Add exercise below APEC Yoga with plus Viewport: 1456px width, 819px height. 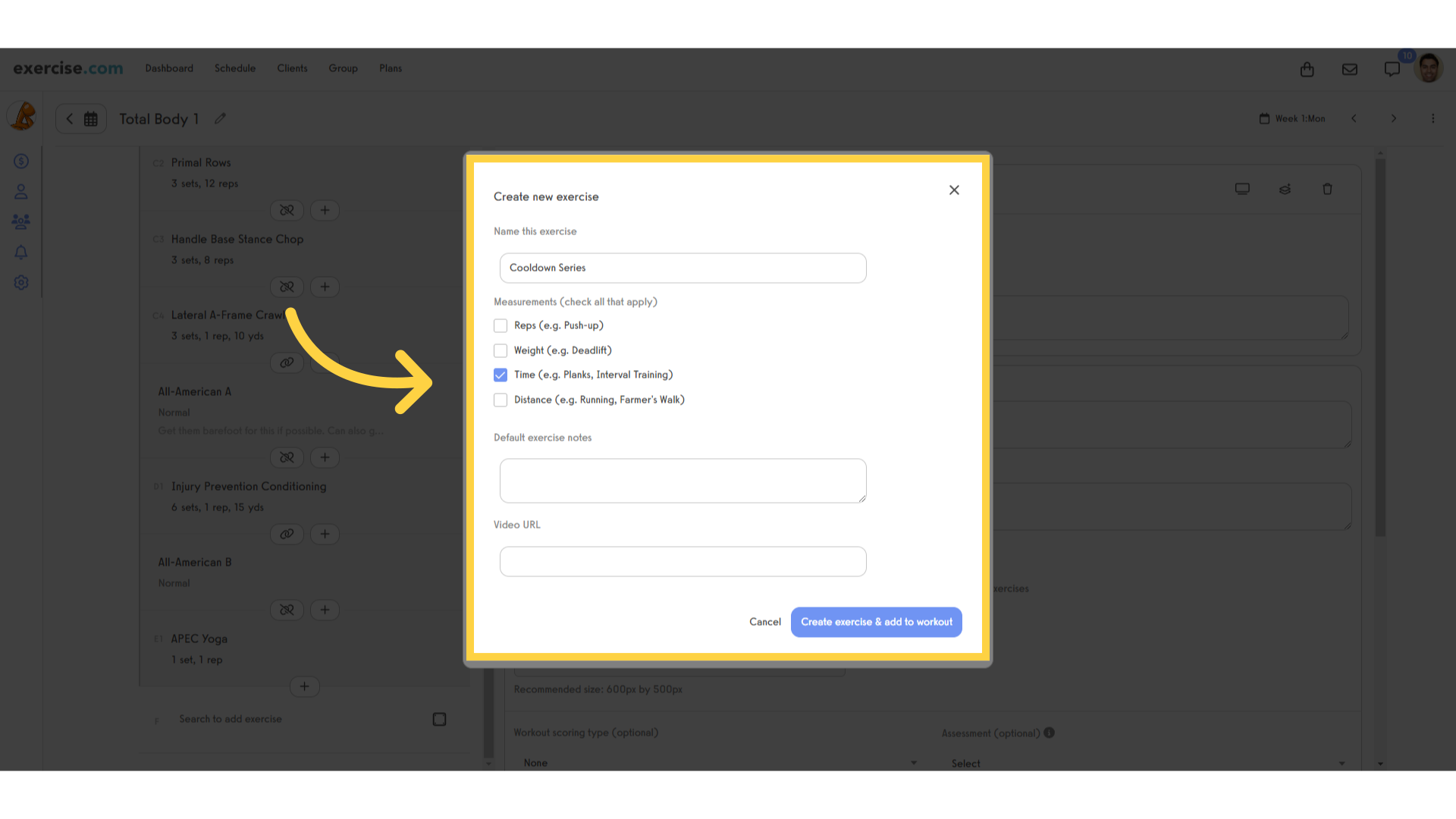(x=304, y=686)
